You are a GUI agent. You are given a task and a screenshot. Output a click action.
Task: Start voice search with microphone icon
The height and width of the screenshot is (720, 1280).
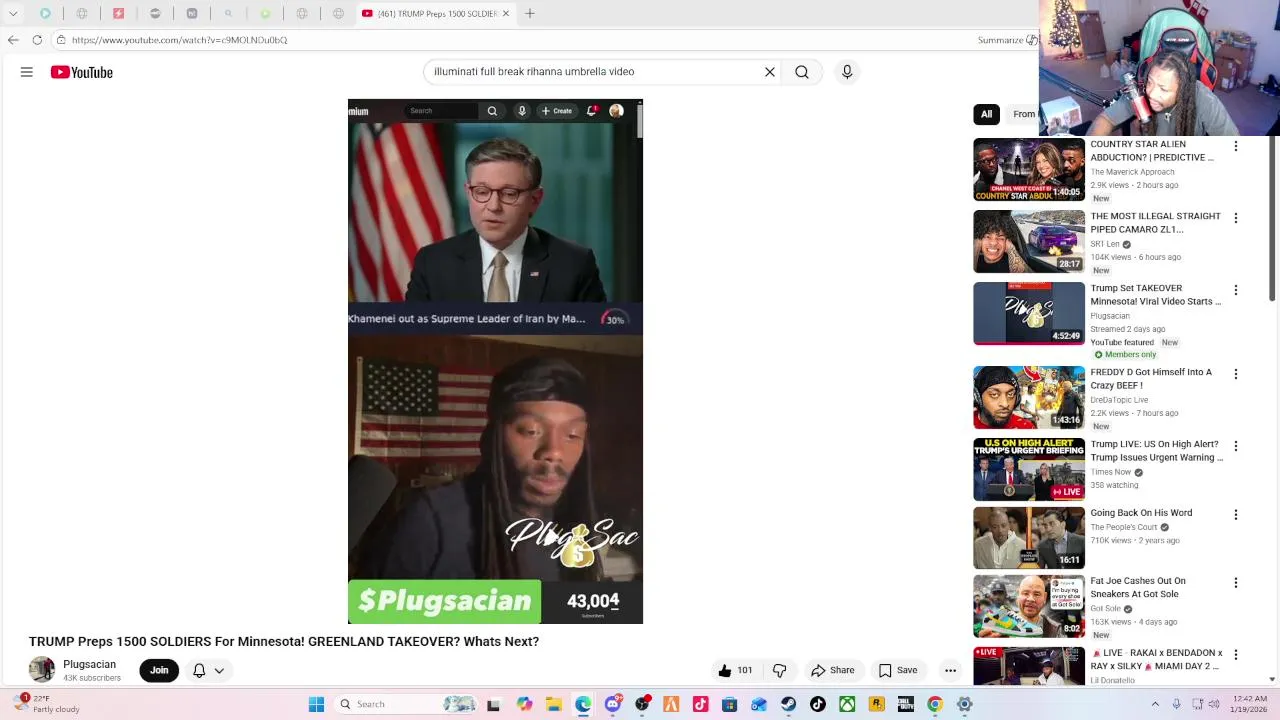pyautogui.click(x=847, y=72)
